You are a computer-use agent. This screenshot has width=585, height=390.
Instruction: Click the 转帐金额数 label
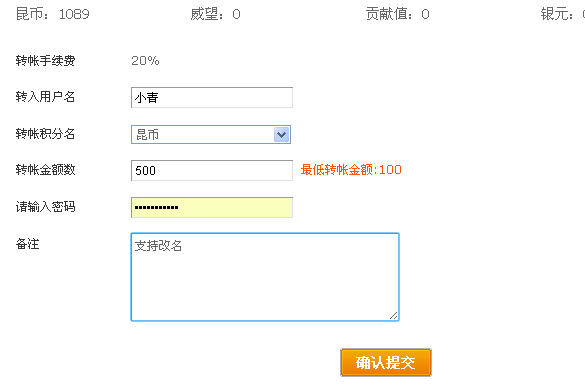coord(46,170)
